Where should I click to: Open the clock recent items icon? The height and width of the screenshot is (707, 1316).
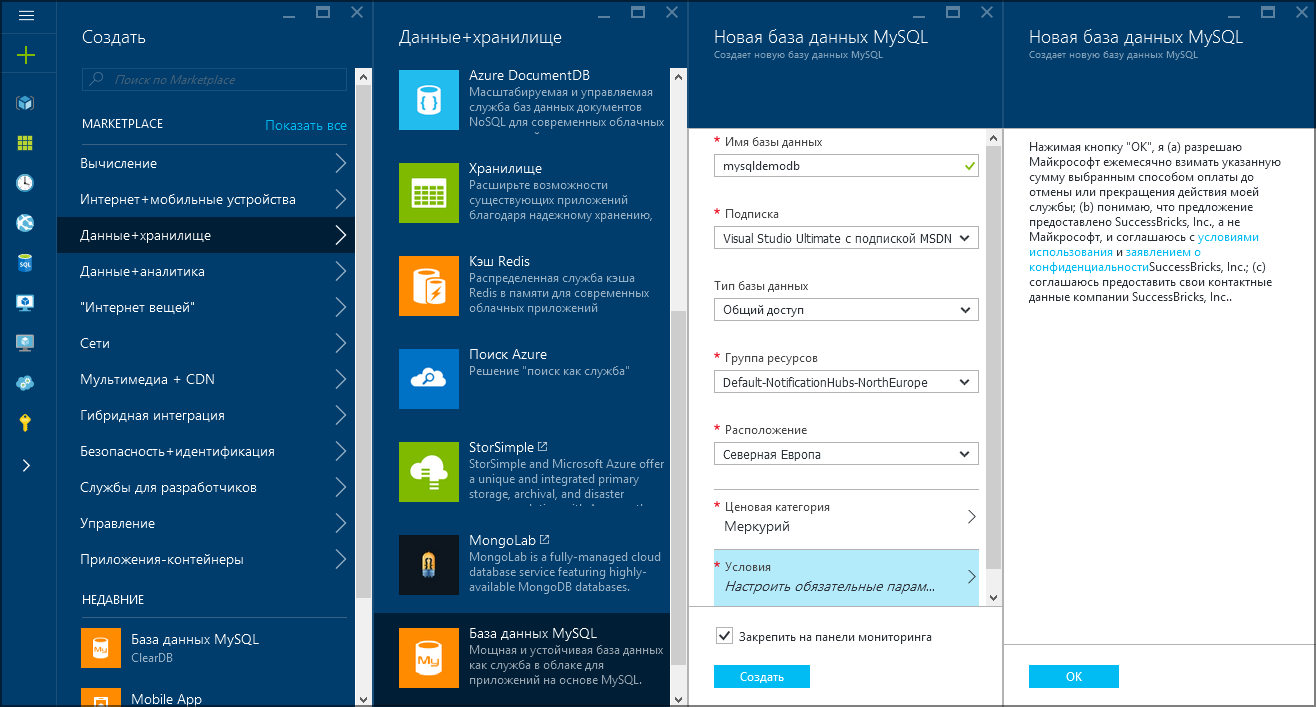tap(27, 182)
